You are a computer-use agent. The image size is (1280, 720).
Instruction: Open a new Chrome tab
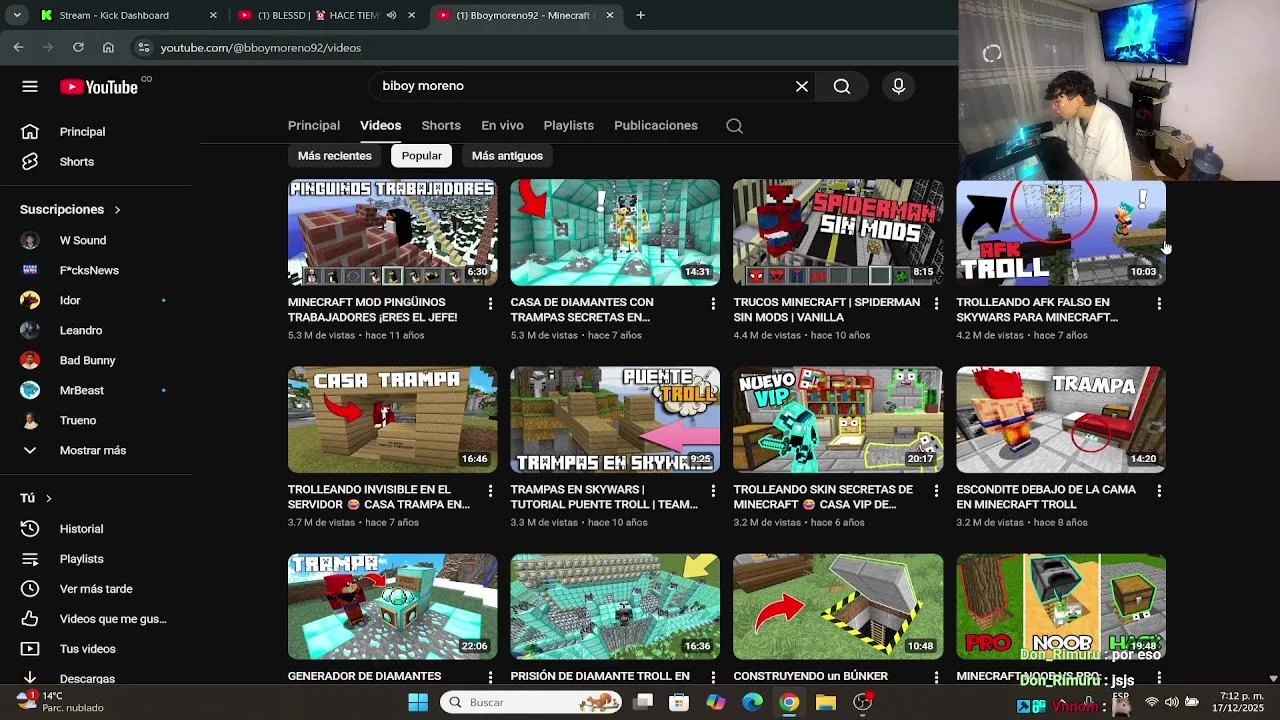point(640,15)
